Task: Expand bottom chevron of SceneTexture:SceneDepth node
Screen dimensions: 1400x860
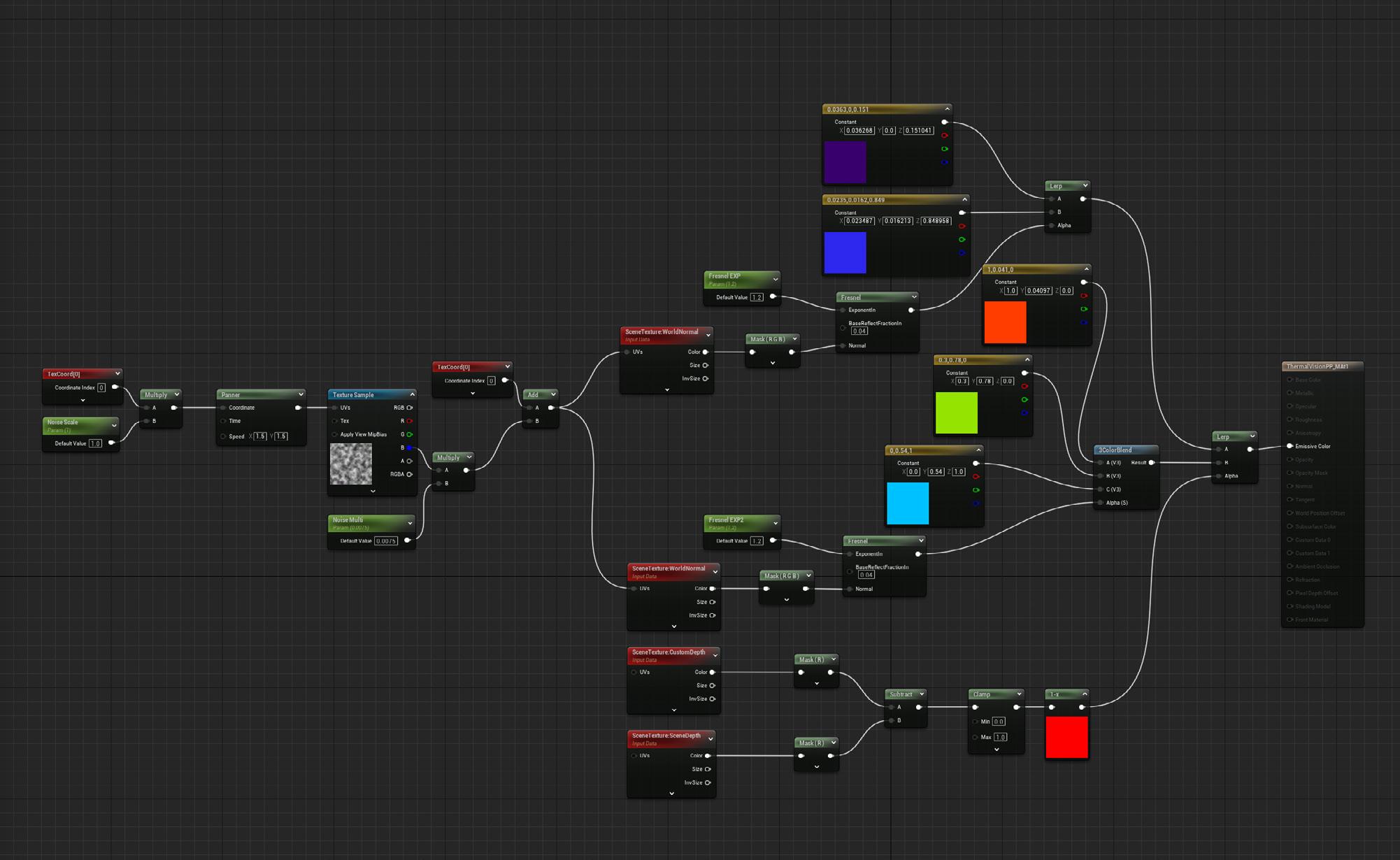Action: click(672, 794)
